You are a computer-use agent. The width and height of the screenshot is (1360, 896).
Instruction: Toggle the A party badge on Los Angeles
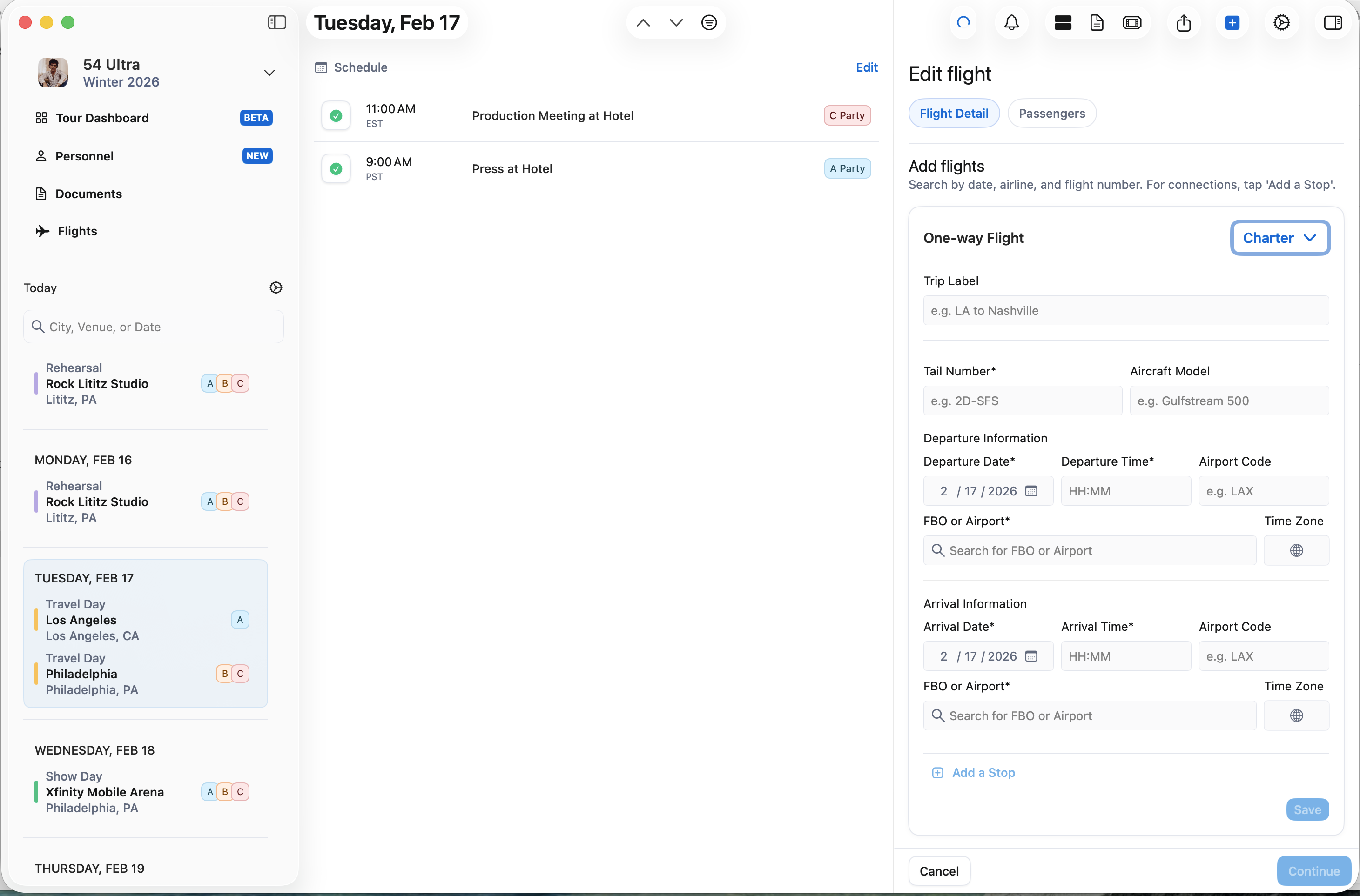tap(240, 619)
